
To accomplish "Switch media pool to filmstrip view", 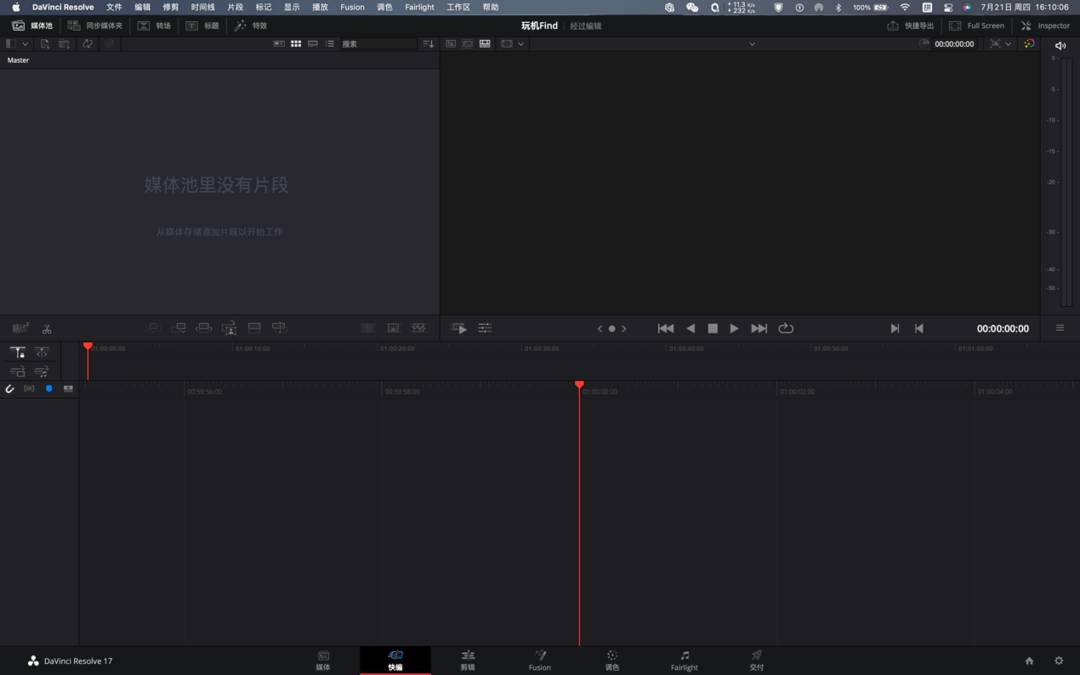I will point(313,43).
